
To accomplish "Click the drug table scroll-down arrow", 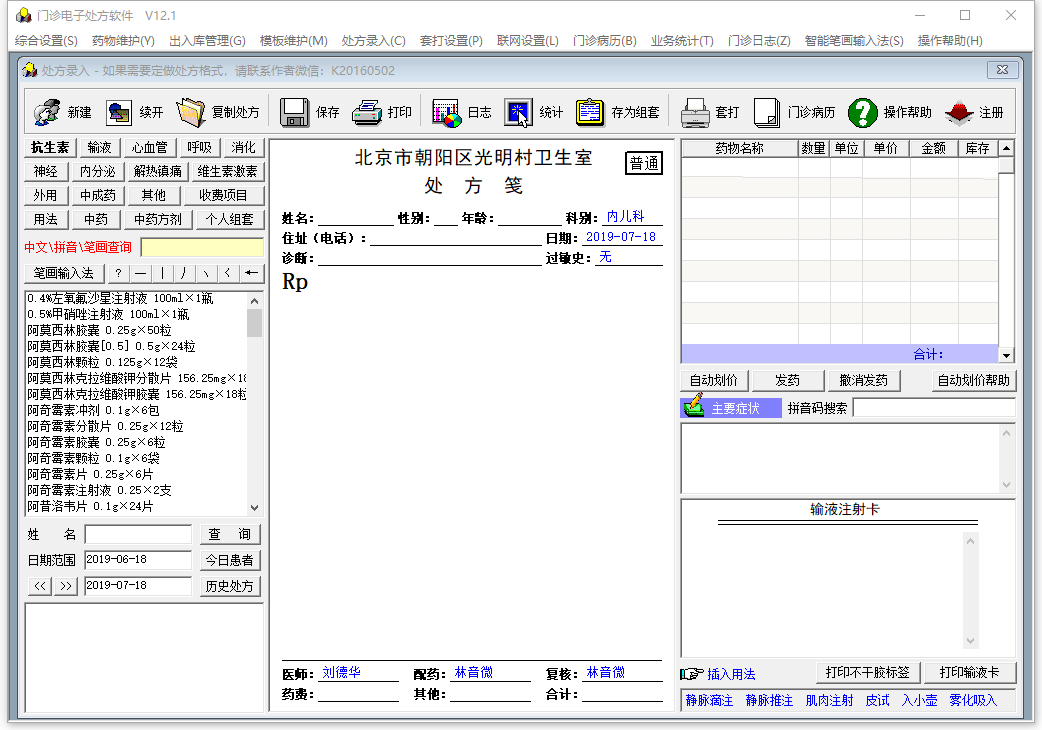I will pyautogui.click(x=1006, y=355).
